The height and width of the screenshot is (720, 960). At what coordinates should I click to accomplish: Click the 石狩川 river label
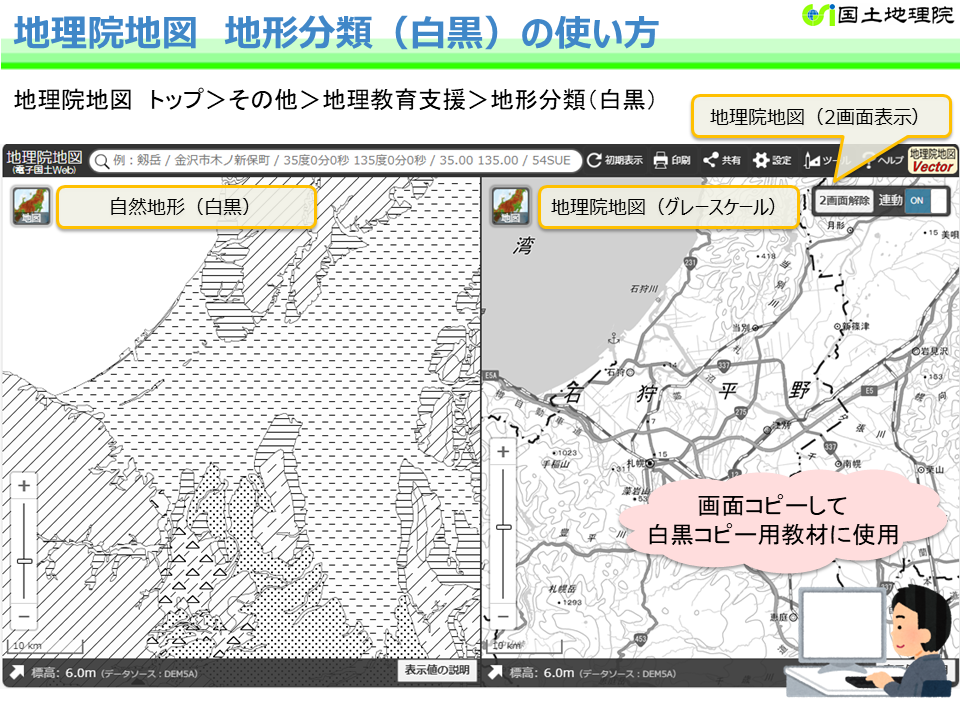644,288
